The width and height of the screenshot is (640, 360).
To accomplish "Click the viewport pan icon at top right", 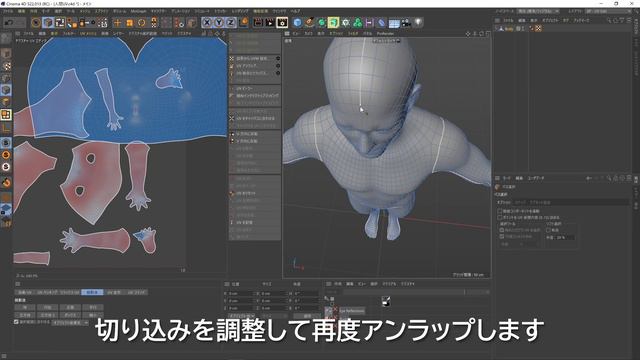I will coord(468,34).
